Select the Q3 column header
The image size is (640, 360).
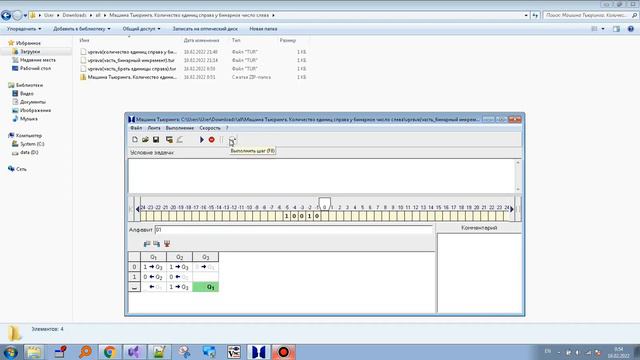click(x=205, y=257)
